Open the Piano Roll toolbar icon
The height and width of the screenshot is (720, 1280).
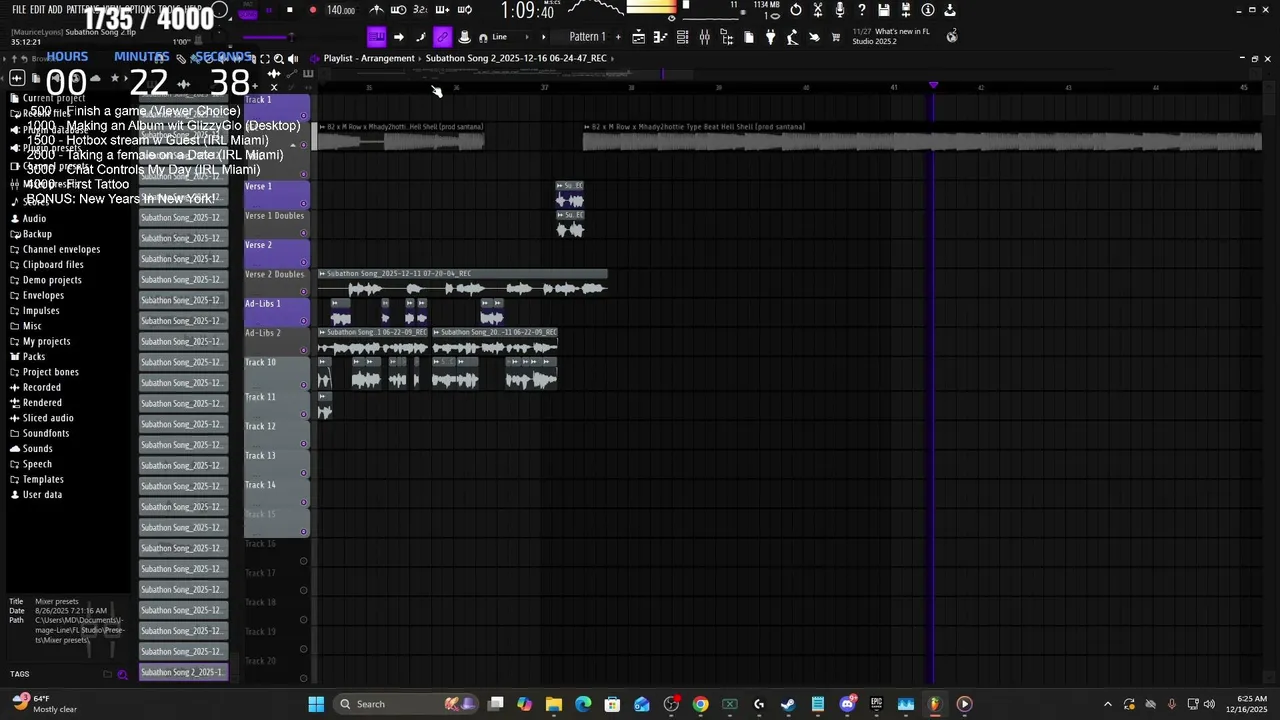click(660, 37)
